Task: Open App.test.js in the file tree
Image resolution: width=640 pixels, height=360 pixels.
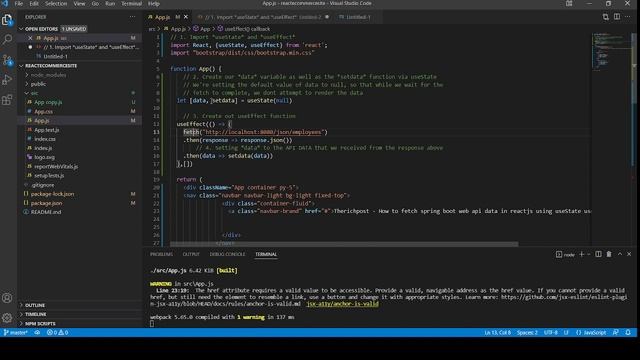Action: 47,130
